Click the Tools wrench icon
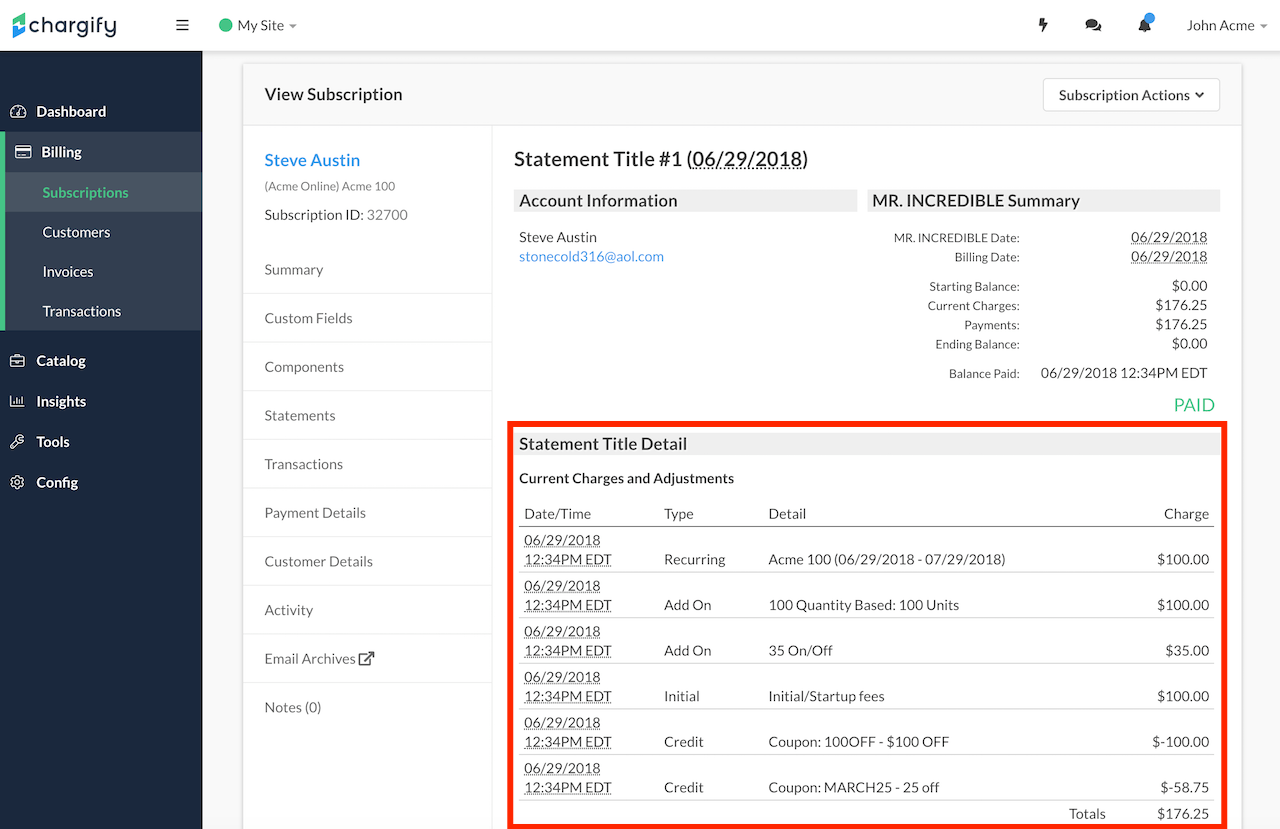 click(x=17, y=441)
